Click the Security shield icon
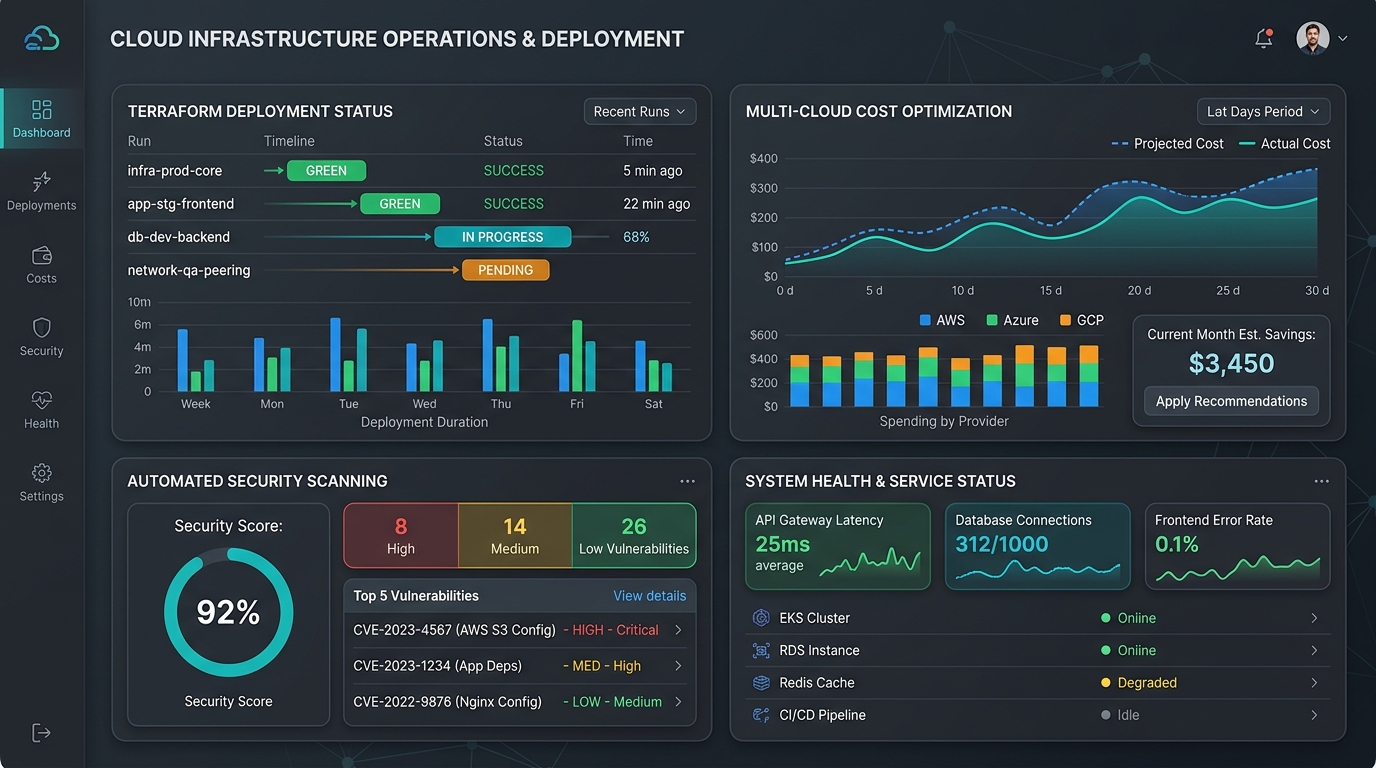1376x768 pixels. point(42,328)
